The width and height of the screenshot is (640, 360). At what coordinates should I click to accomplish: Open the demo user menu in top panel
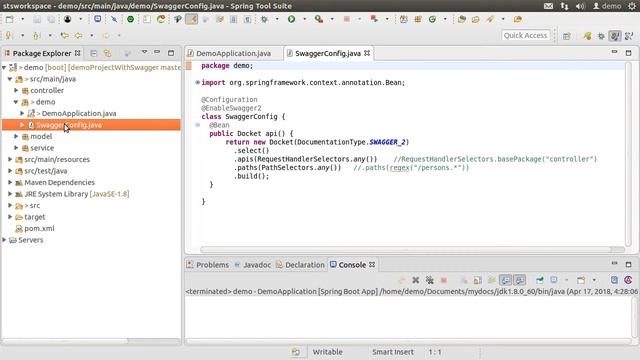point(607,6)
